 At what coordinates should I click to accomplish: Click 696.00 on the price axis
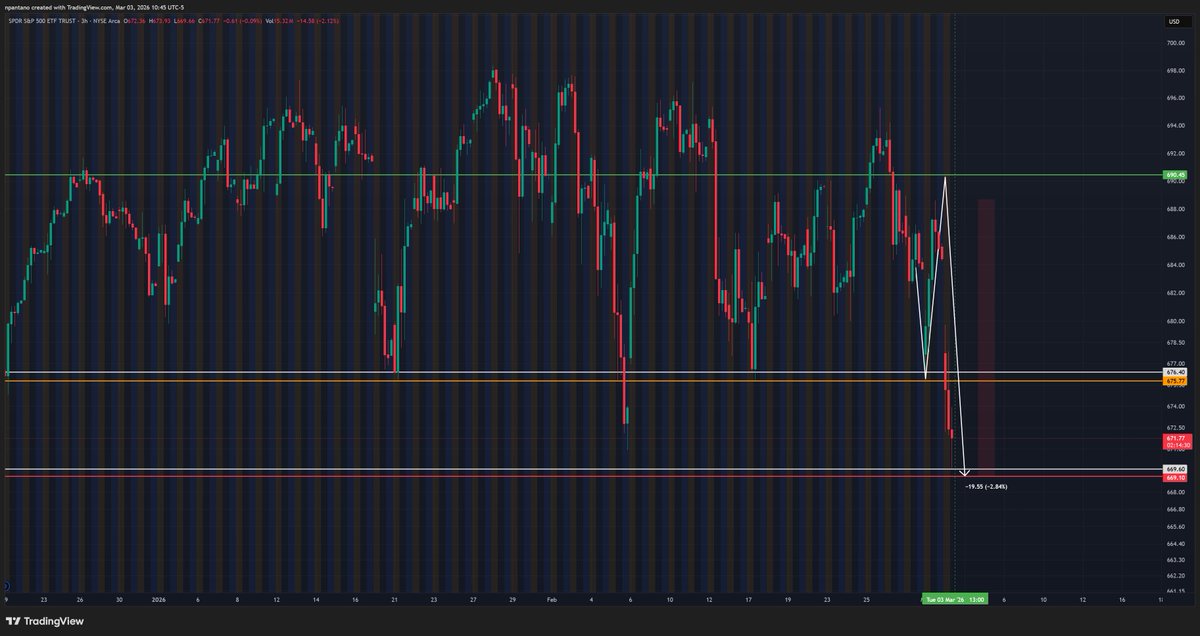[1175, 99]
